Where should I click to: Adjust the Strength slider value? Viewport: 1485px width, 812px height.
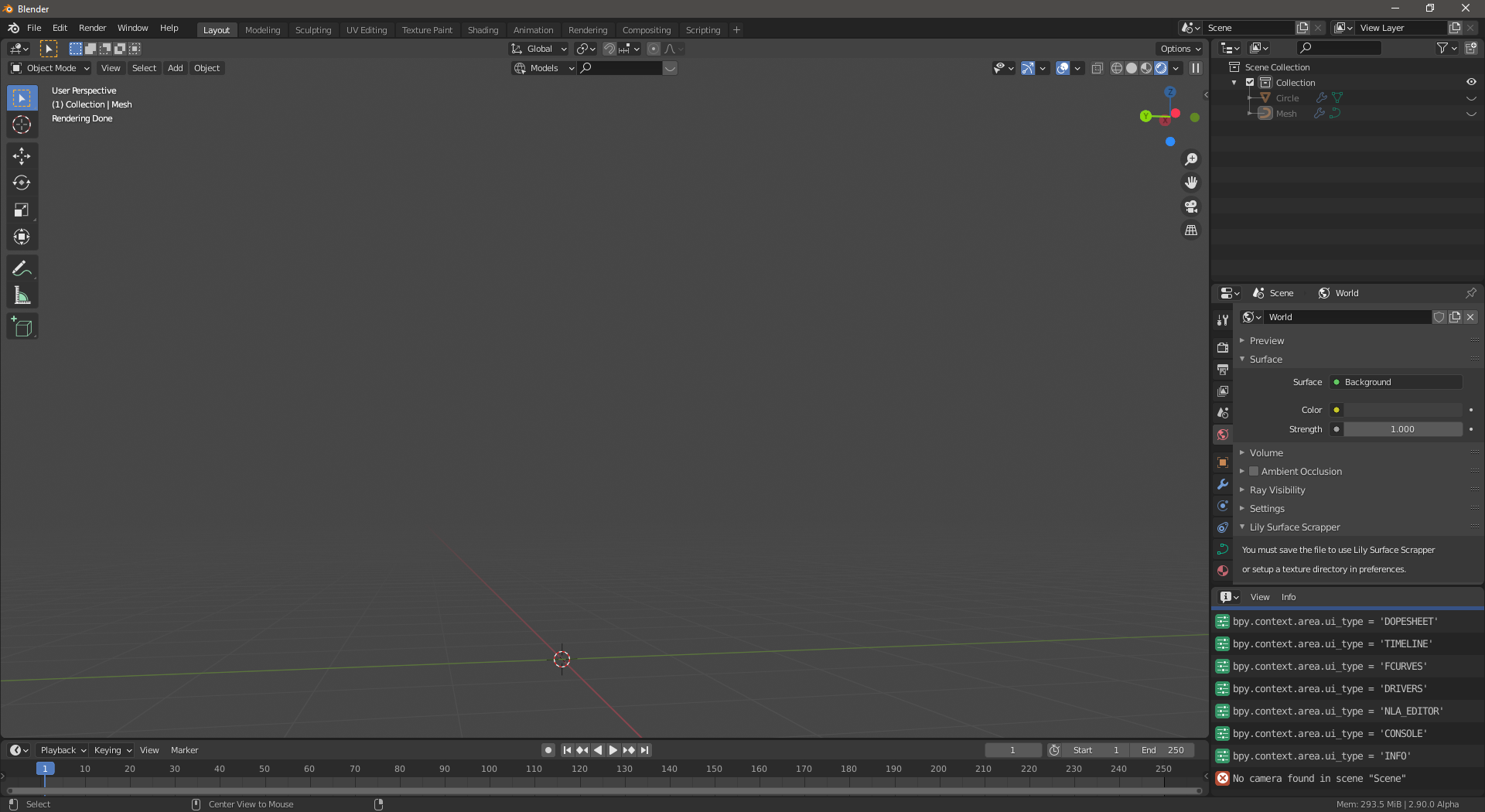1402,429
